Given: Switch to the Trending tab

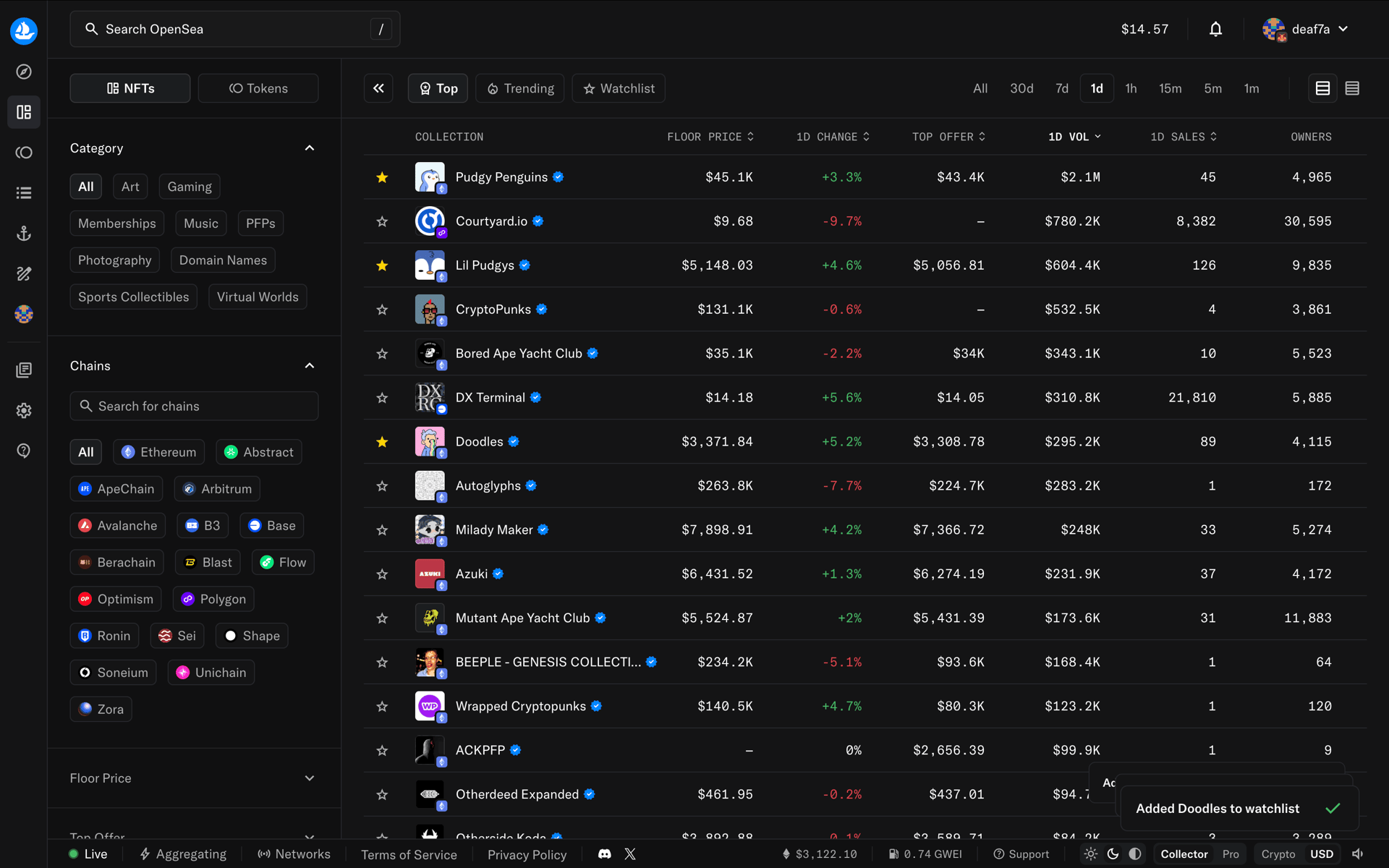Looking at the screenshot, I should (x=520, y=88).
